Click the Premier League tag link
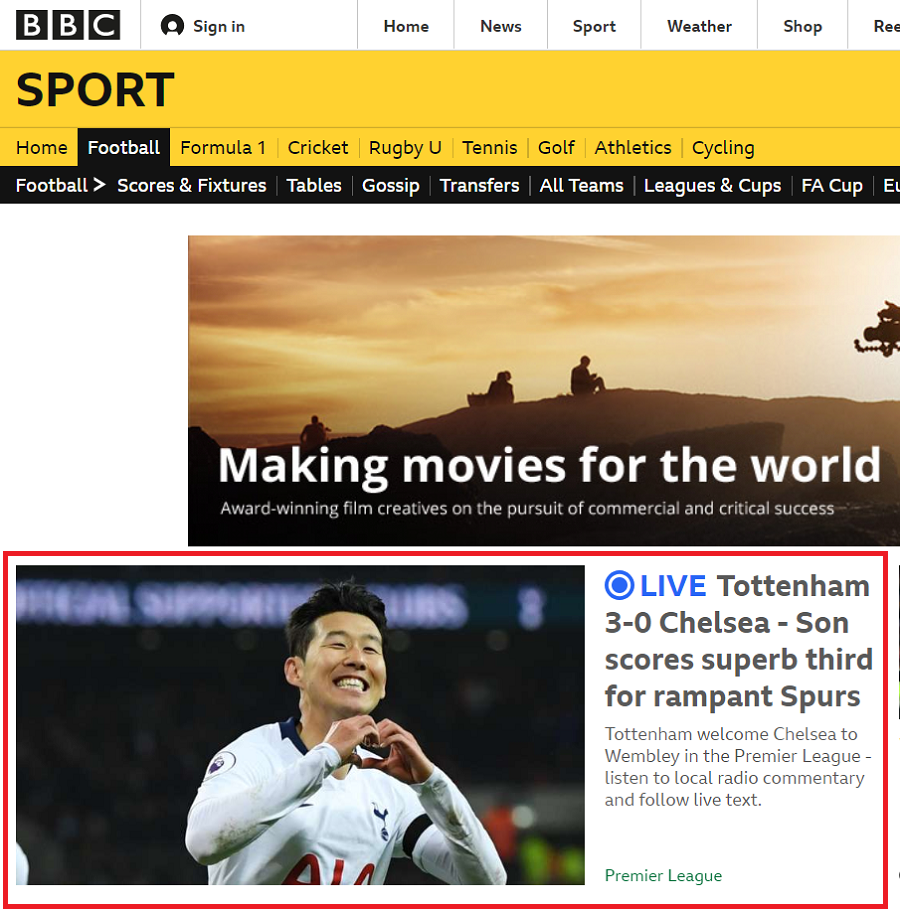This screenshot has height=910, width=900. pos(663,875)
